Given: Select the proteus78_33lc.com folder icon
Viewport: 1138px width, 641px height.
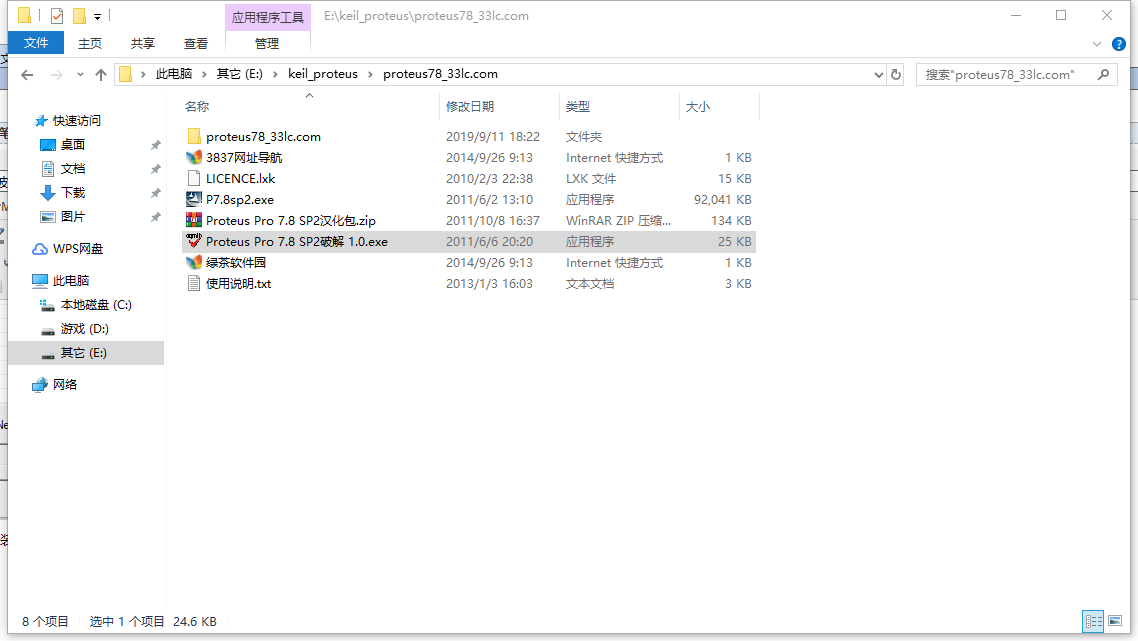Looking at the screenshot, I should [194, 136].
